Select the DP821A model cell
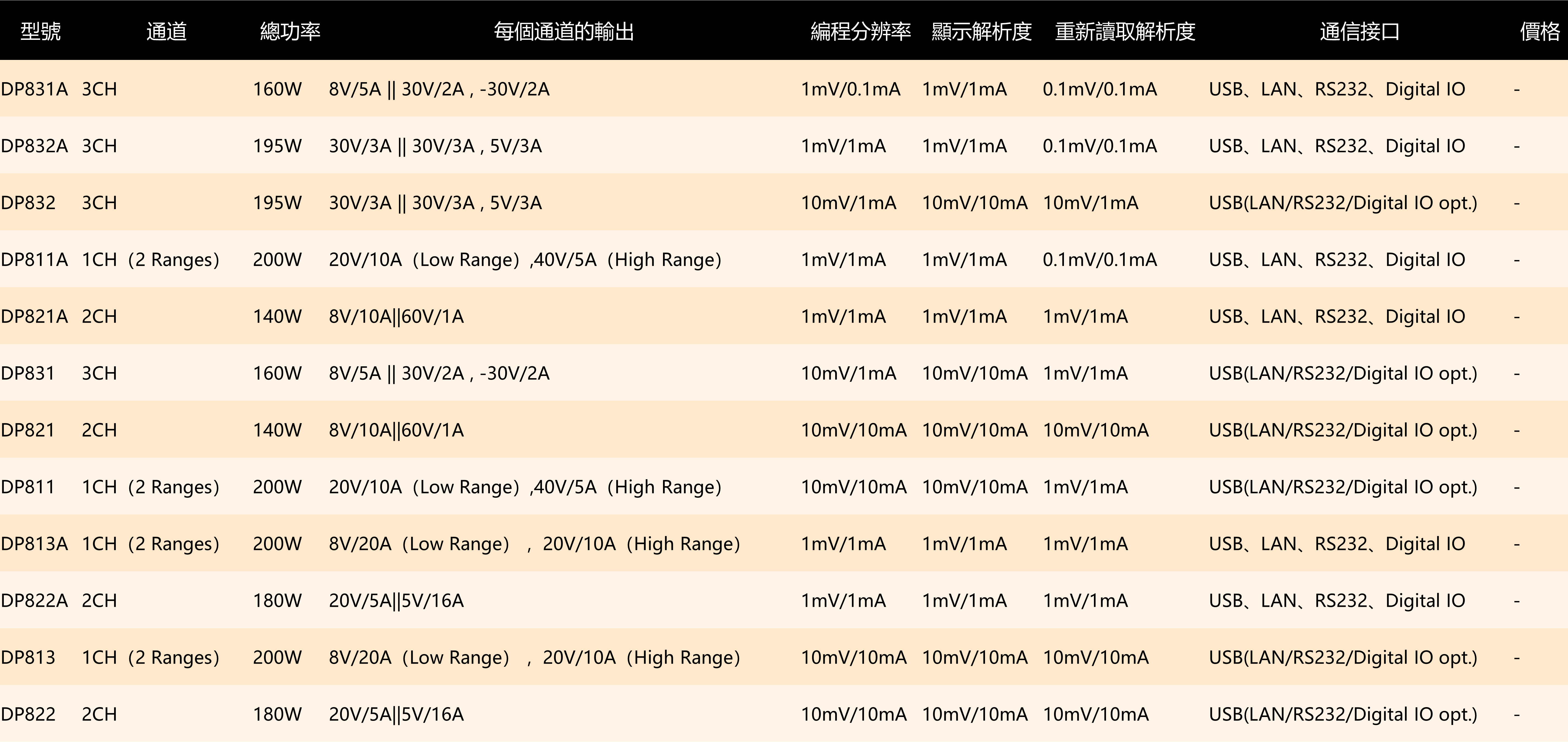Screen dimensions: 1568x742 click(34, 316)
